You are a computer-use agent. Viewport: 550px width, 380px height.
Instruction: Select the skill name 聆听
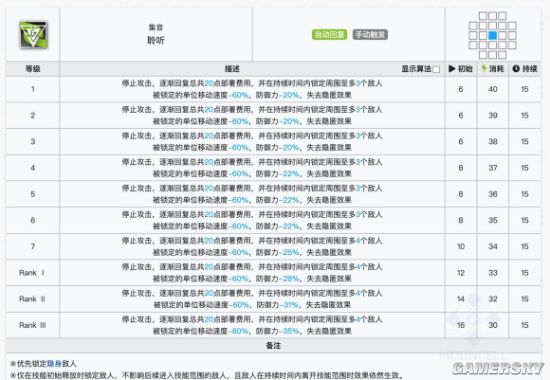pos(156,40)
